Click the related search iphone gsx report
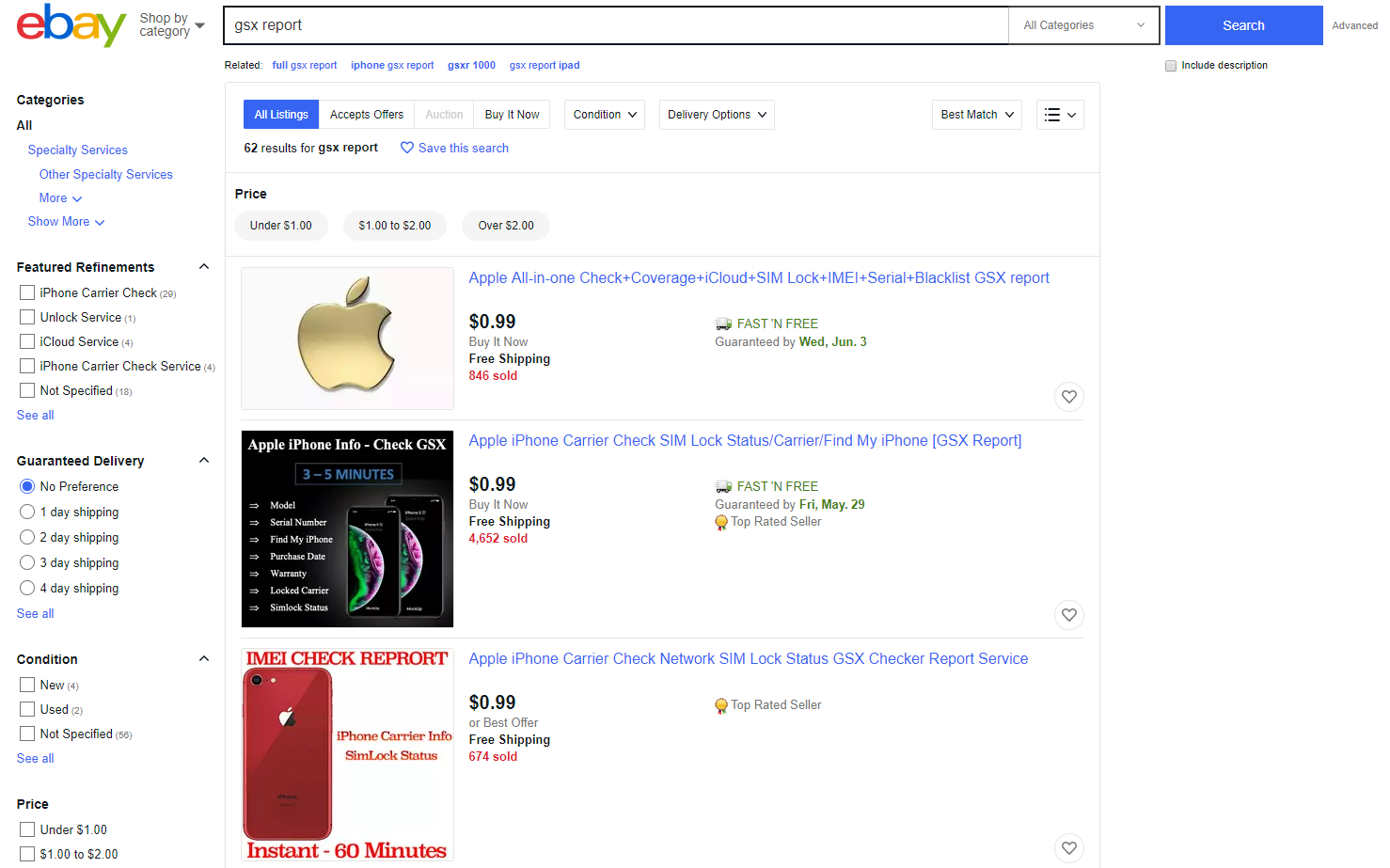 392,66
